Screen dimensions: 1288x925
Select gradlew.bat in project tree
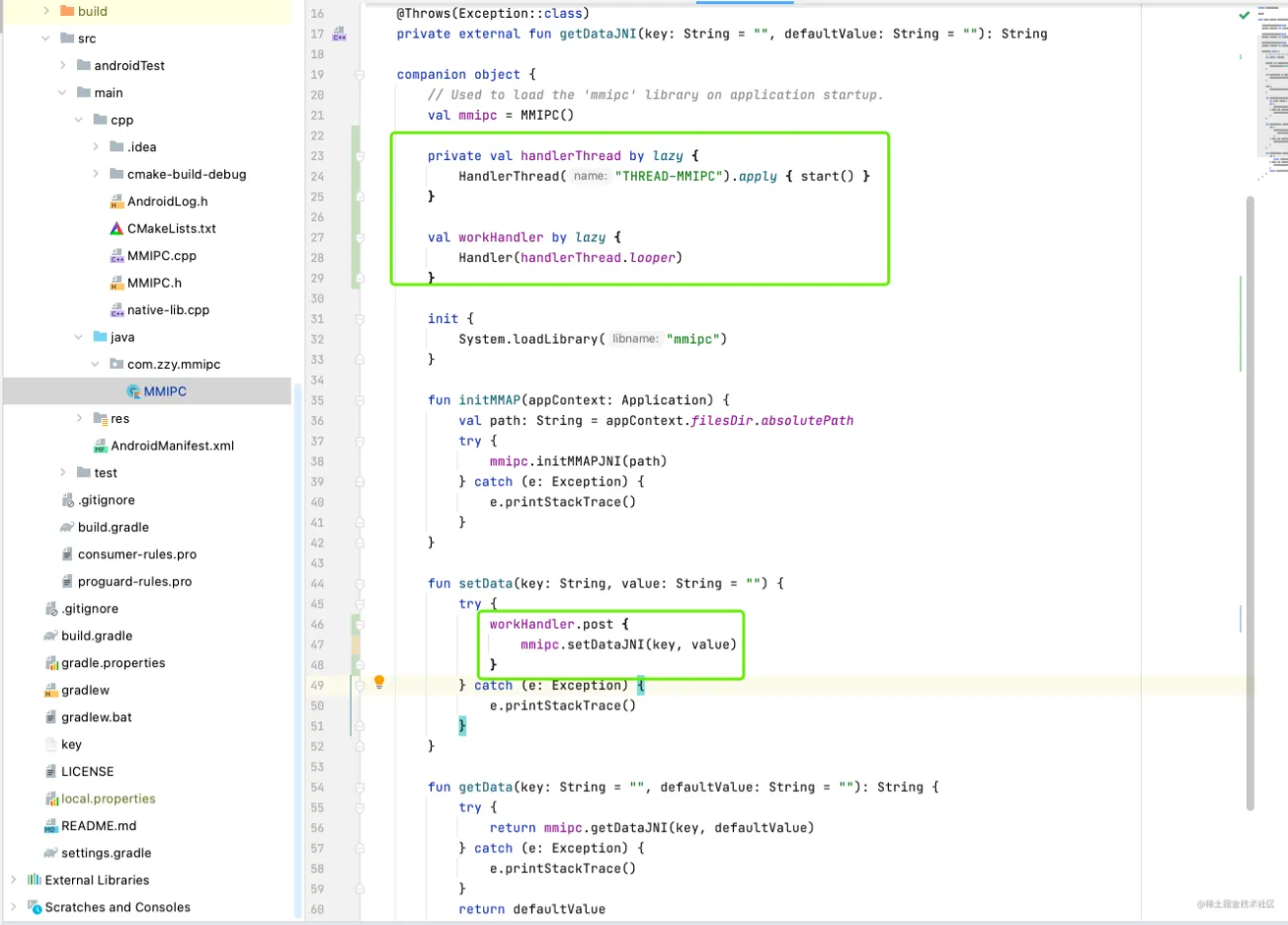96,717
